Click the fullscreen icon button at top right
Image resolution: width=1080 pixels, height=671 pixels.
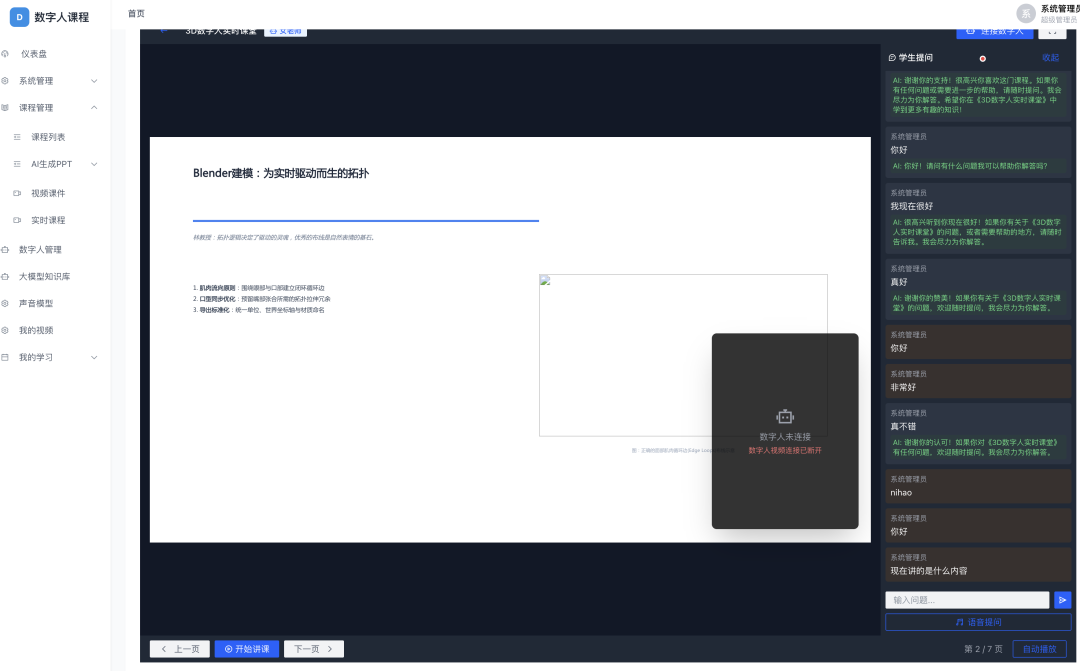tap(1052, 32)
